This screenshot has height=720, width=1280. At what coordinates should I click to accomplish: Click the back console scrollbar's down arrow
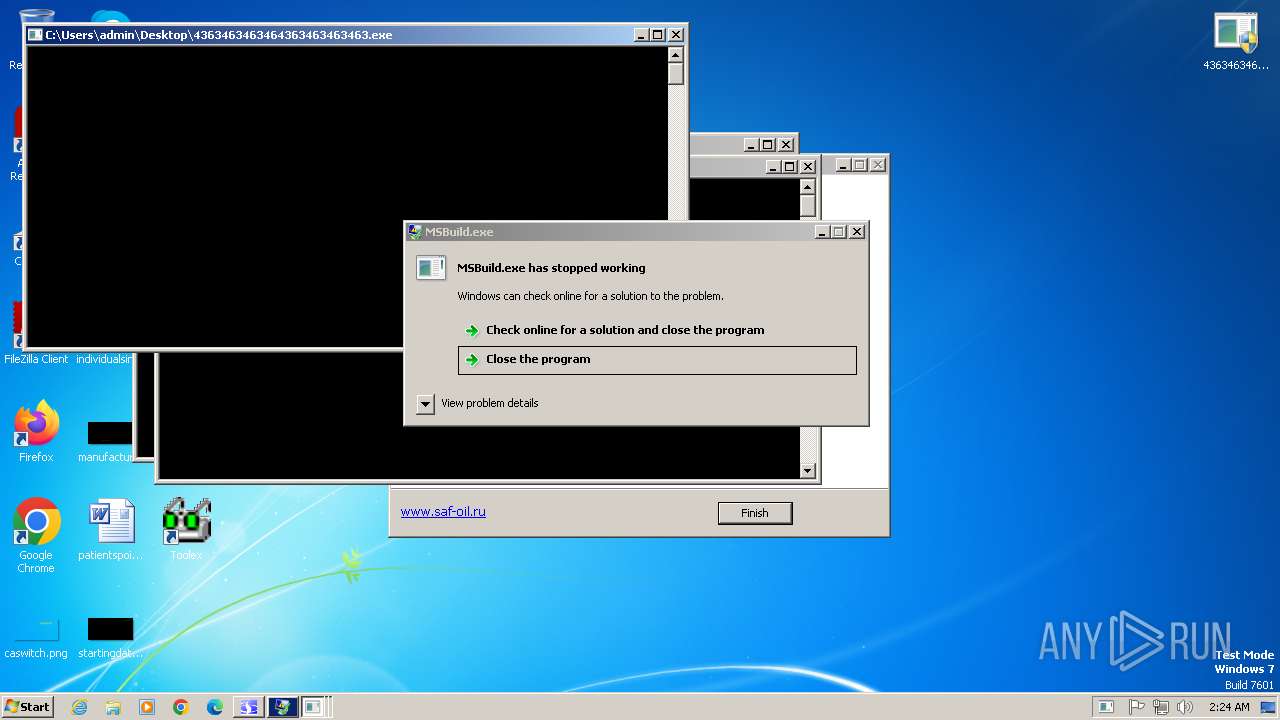[x=808, y=471]
